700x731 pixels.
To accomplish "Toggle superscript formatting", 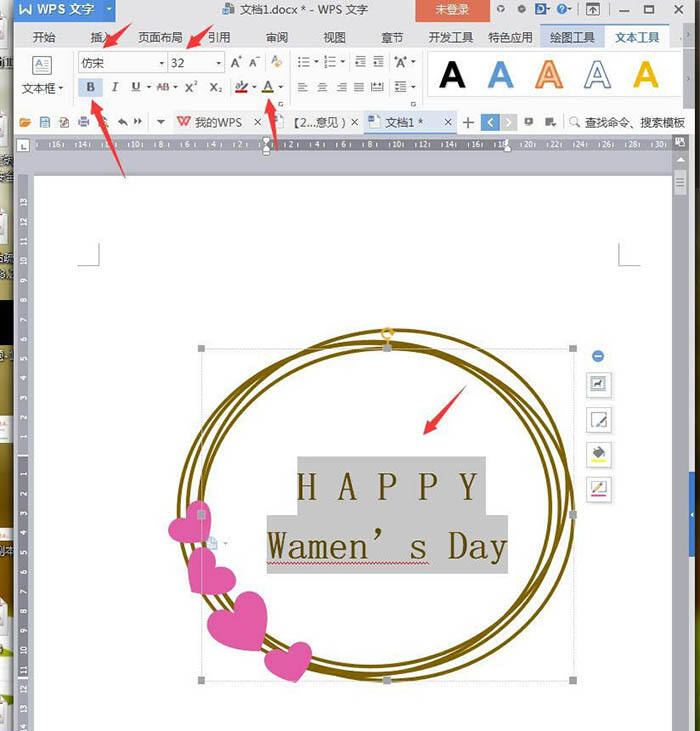I will click(x=191, y=87).
